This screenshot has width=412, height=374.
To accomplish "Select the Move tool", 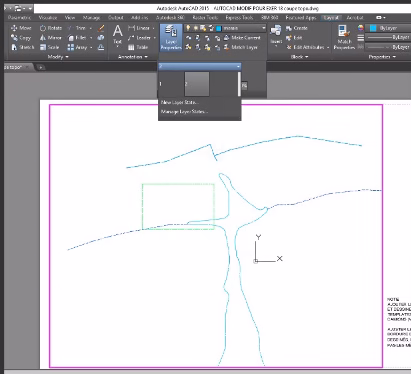I will (21, 28).
